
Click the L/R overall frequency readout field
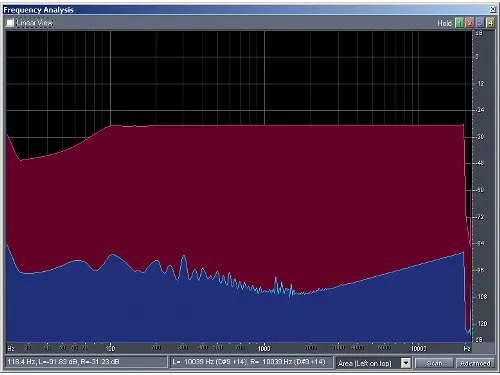(x=252, y=362)
